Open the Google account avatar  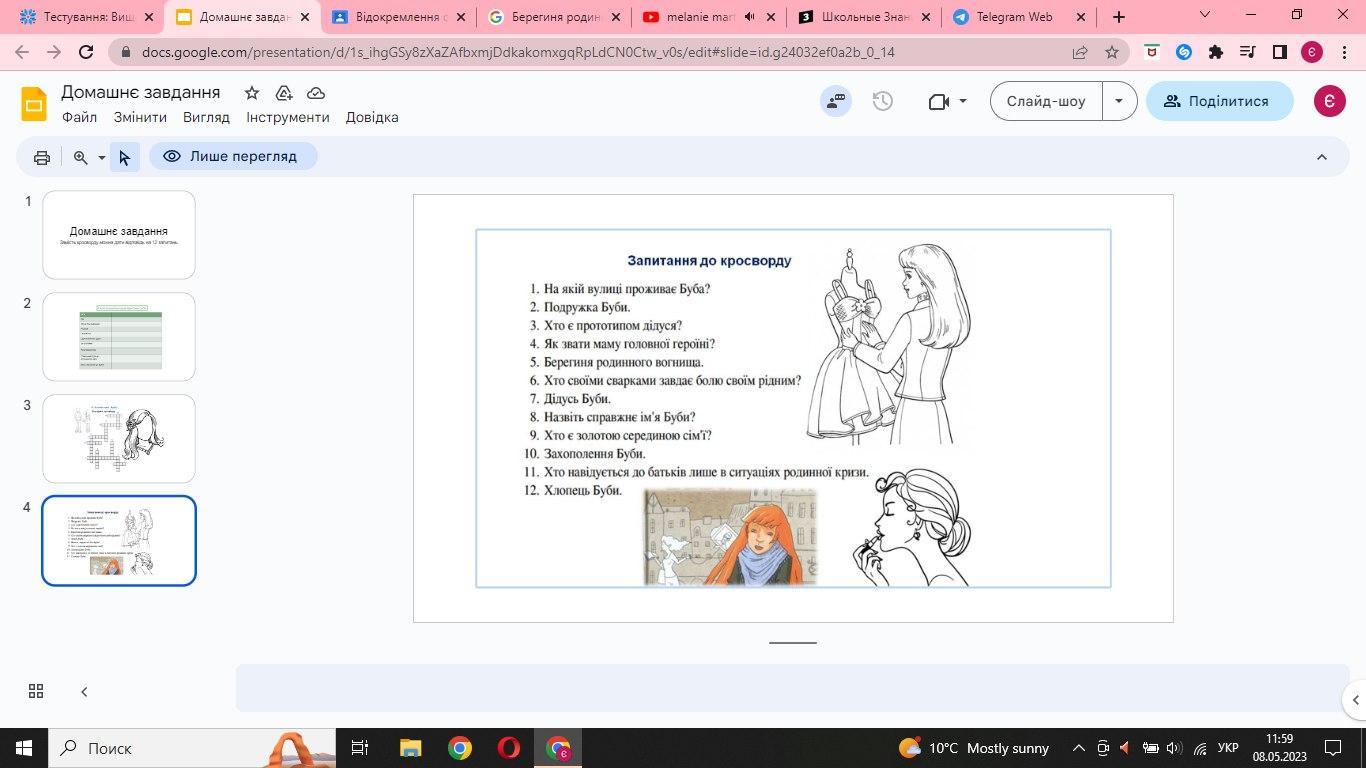(x=1329, y=101)
